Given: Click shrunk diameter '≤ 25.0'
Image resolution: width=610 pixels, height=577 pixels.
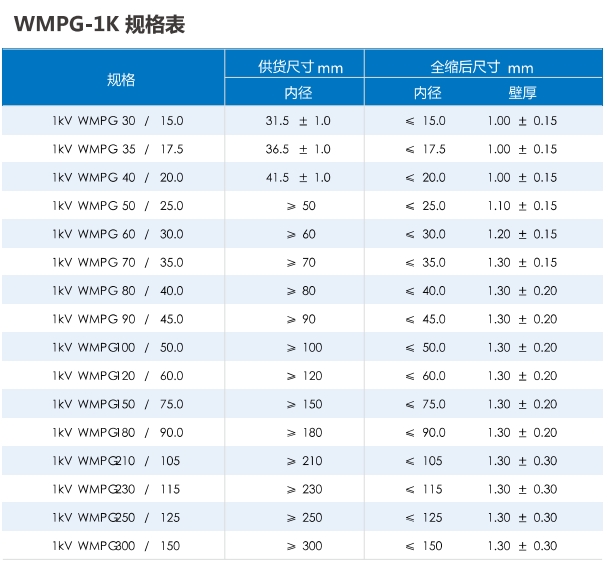Looking at the screenshot, I should pos(425,205).
